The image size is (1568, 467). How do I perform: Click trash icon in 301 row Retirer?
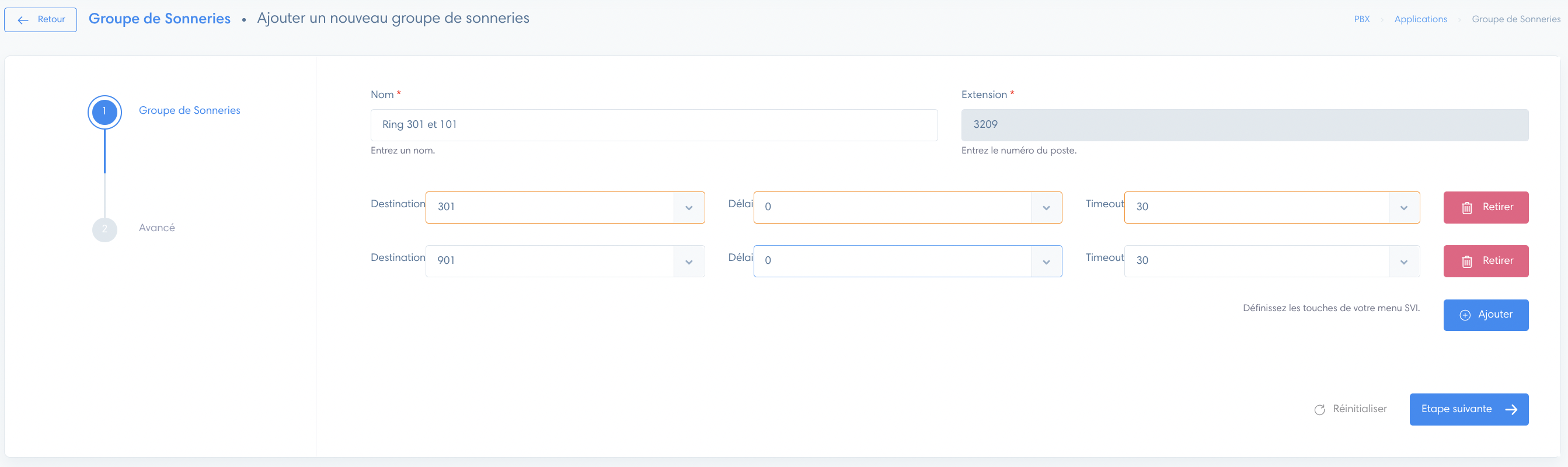tap(1466, 208)
